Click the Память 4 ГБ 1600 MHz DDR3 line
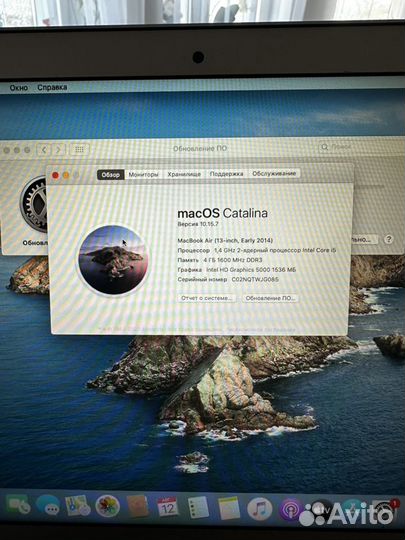The height and width of the screenshot is (540, 405). [220, 260]
